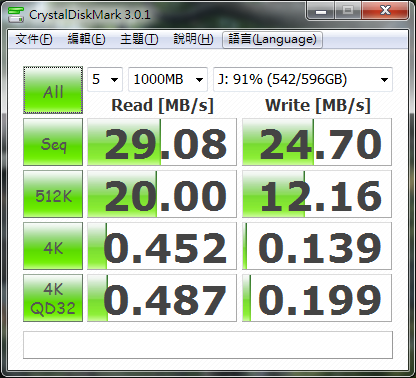Open the 說明(H) menu
416x378 pixels.
pos(193,39)
